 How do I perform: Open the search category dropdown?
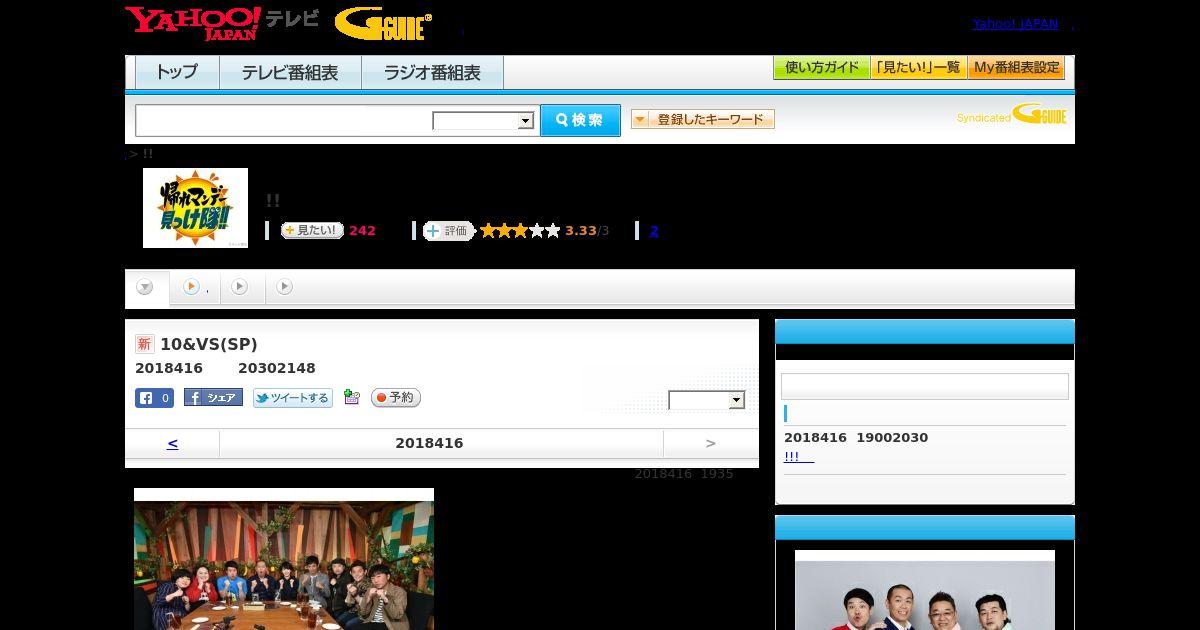(x=483, y=121)
